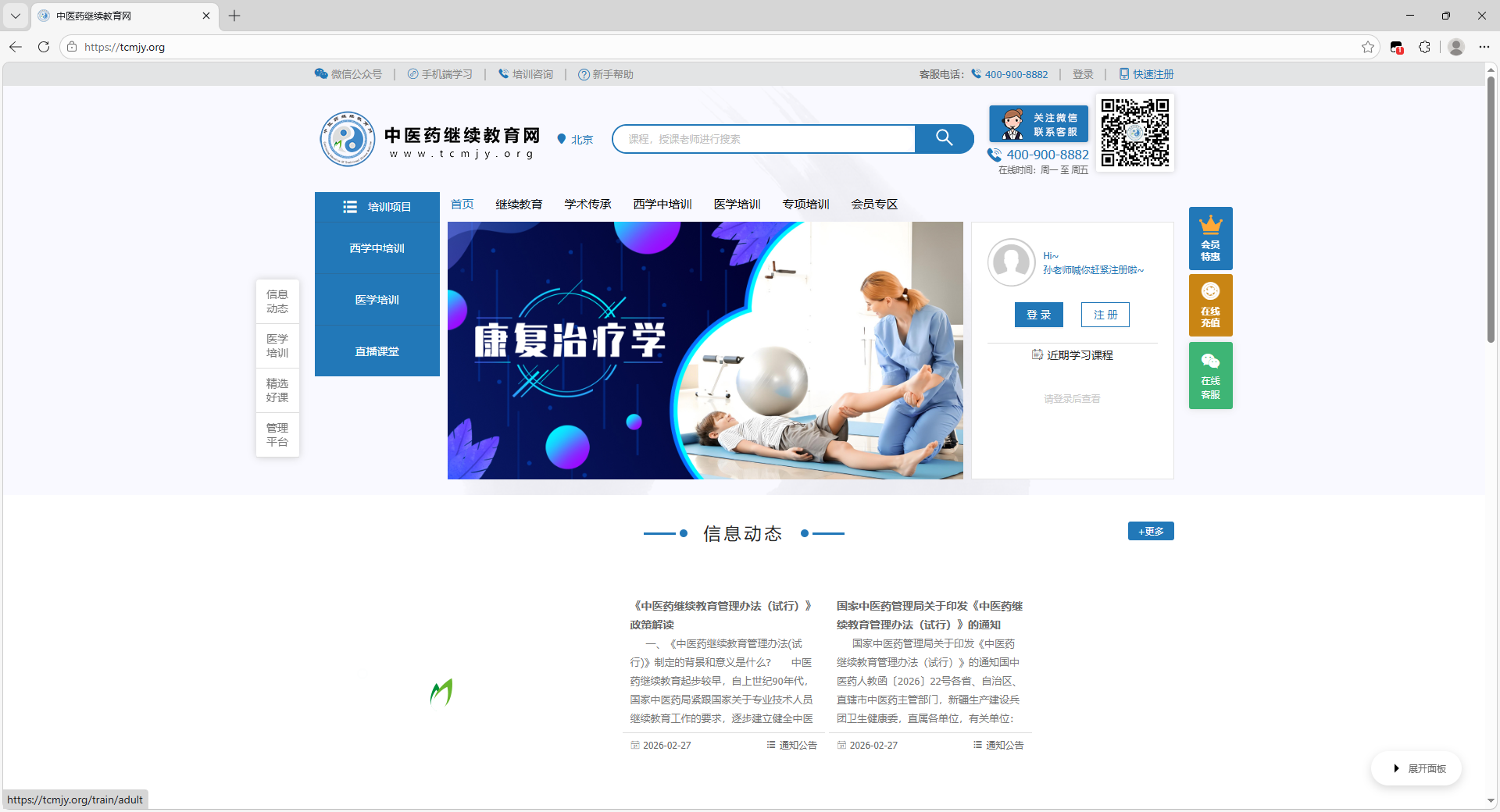Click the blue search magnifier button
Screen dimensions: 1500x812
[944, 138]
